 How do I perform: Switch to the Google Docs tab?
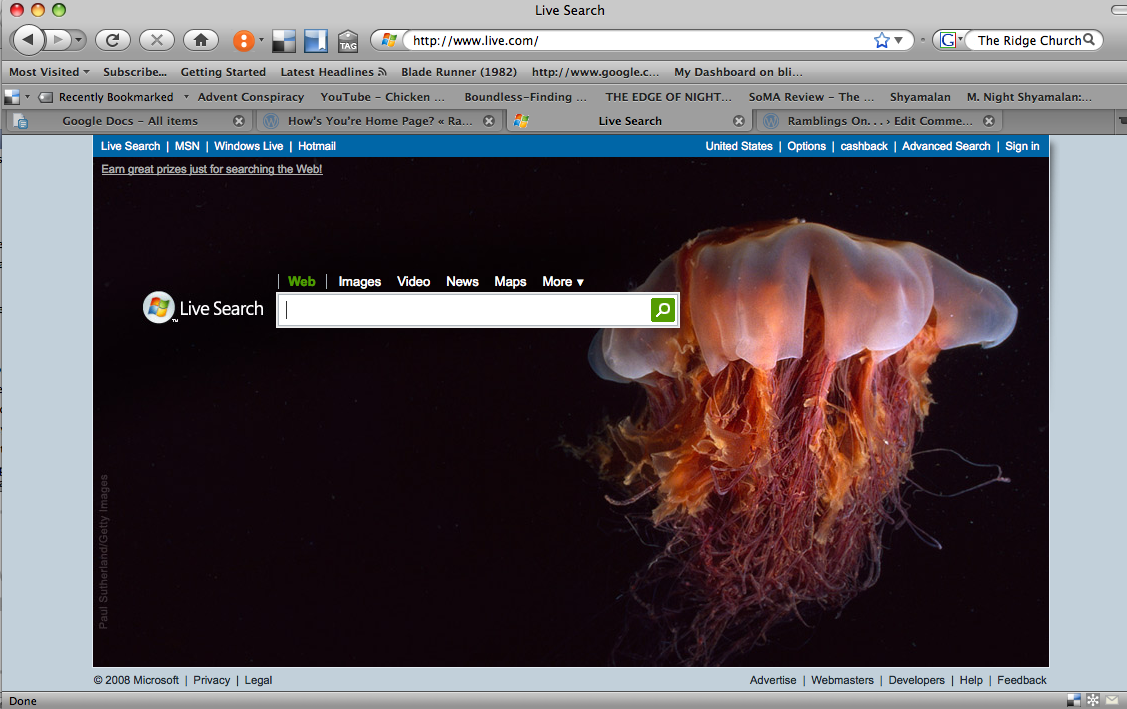click(x=129, y=121)
